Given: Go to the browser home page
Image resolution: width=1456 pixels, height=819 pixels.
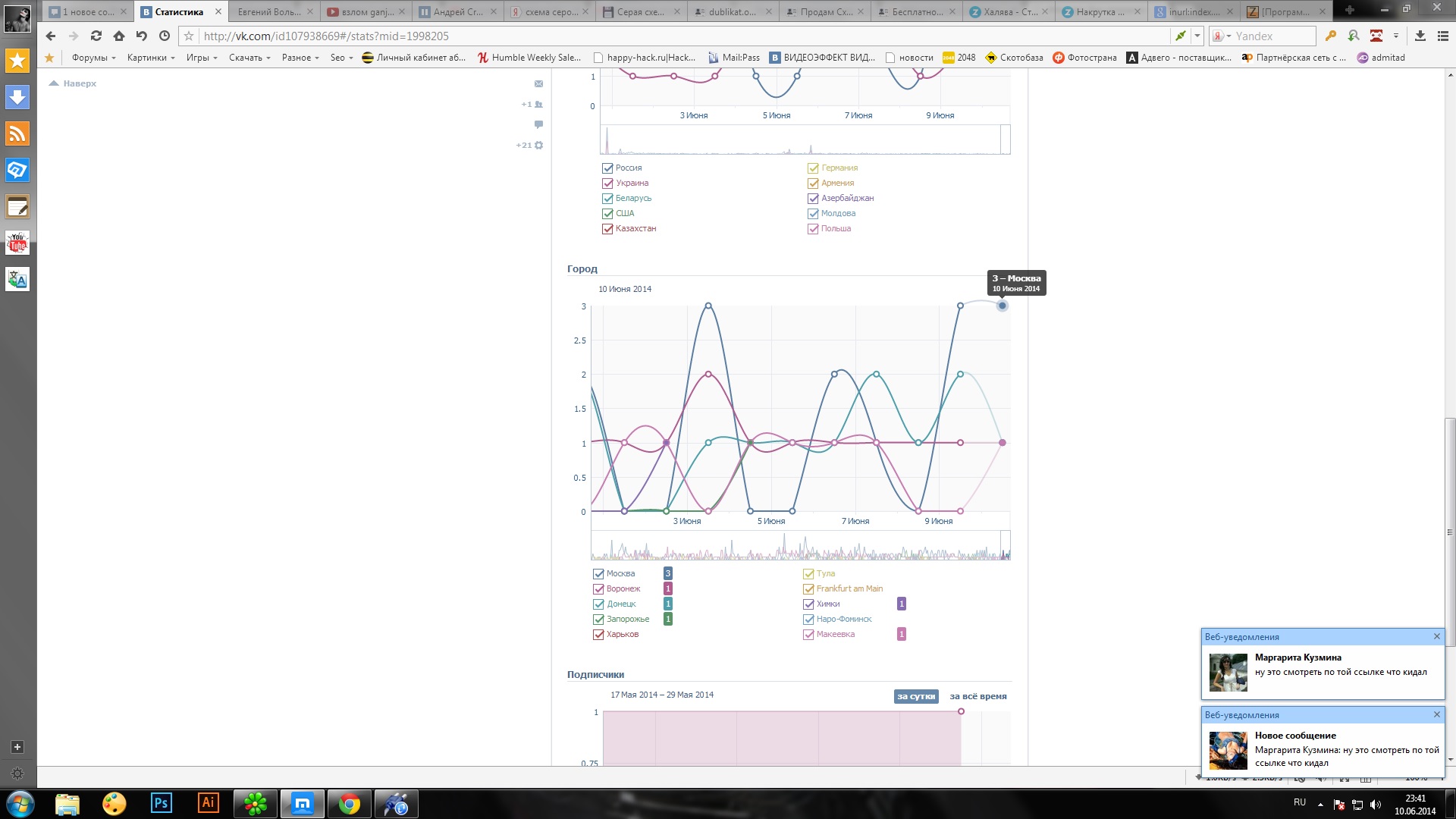Looking at the screenshot, I should [118, 36].
